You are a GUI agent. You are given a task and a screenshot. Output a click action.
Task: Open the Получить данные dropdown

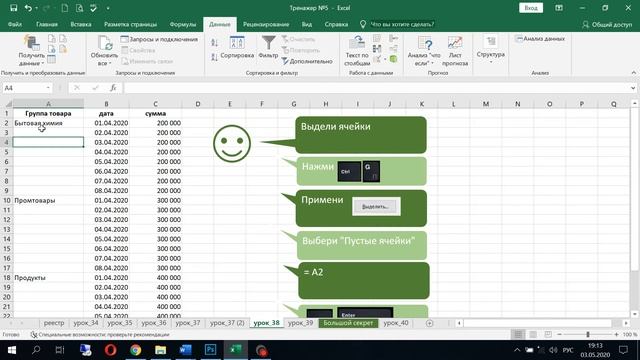pyautogui.click(x=31, y=51)
